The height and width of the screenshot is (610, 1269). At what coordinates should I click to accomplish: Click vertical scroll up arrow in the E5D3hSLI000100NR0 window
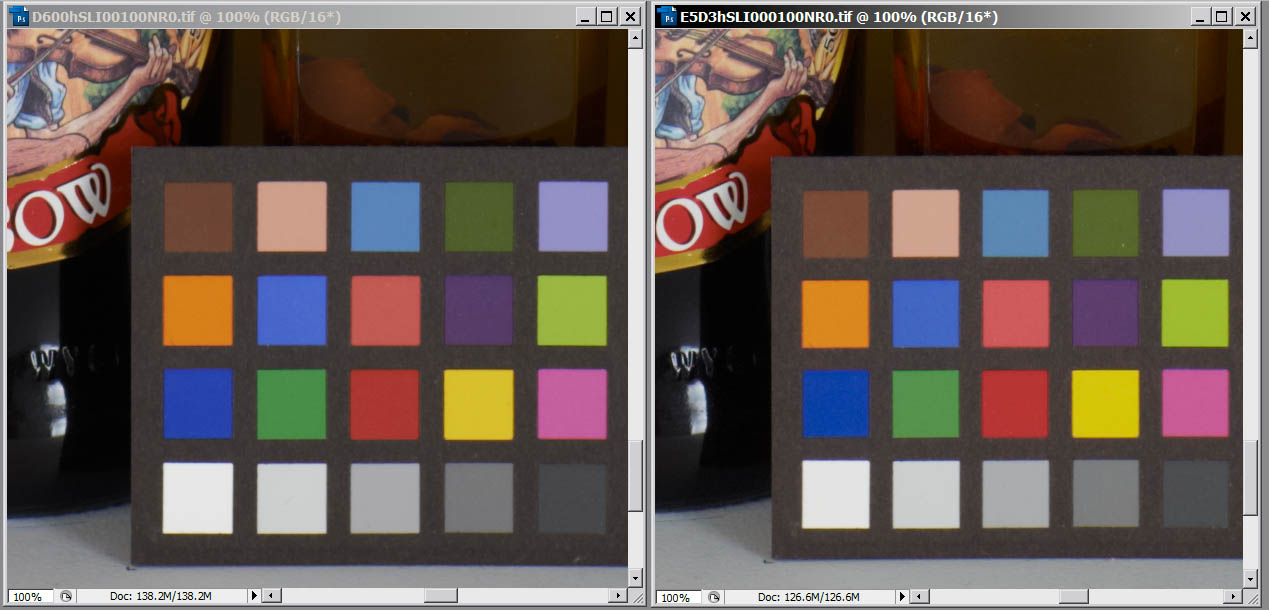click(1250, 37)
